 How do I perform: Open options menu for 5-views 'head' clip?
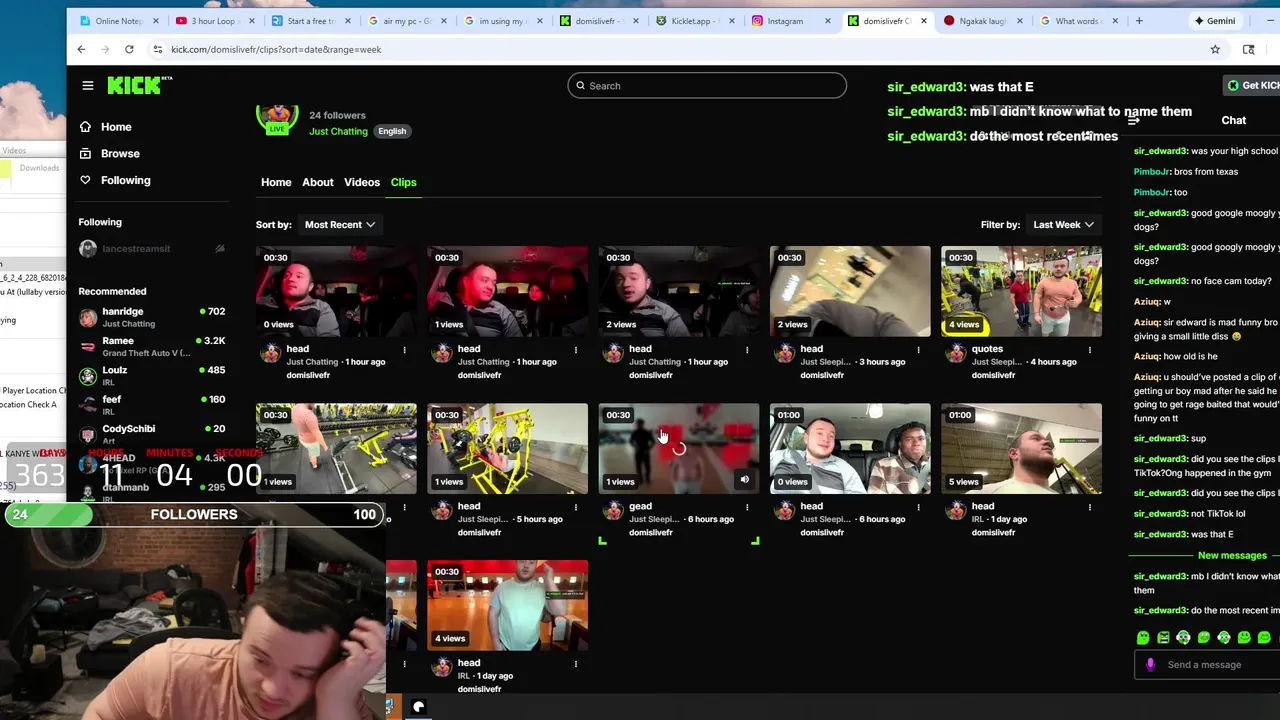(x=1090, y=507)
